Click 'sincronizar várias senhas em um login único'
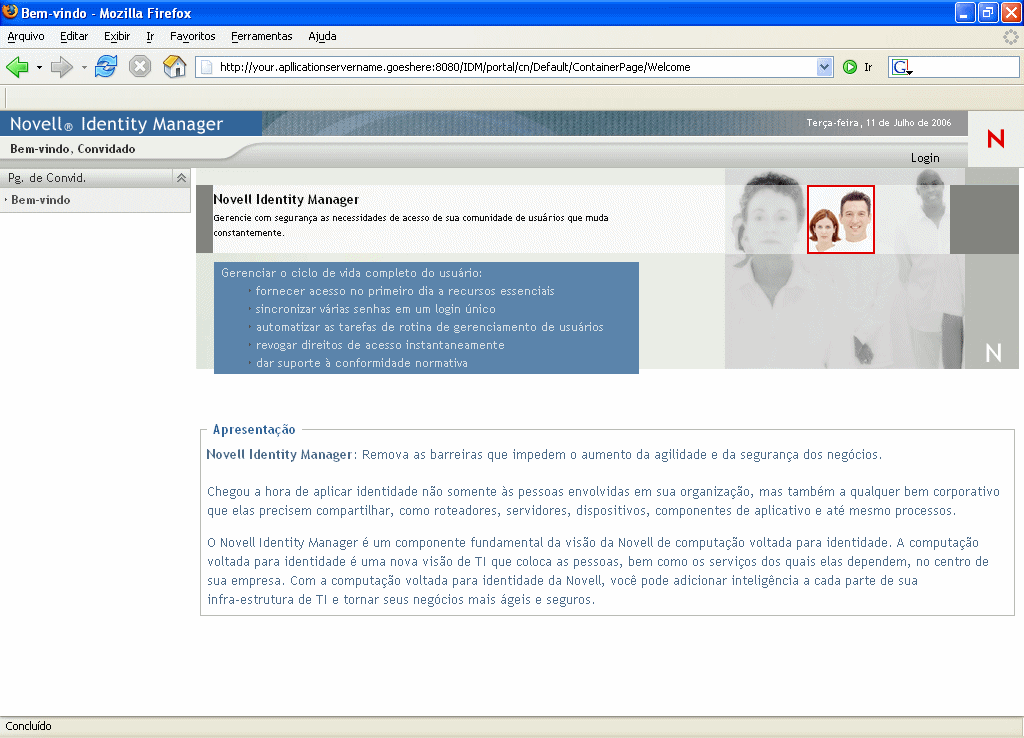 click(376, 309)
